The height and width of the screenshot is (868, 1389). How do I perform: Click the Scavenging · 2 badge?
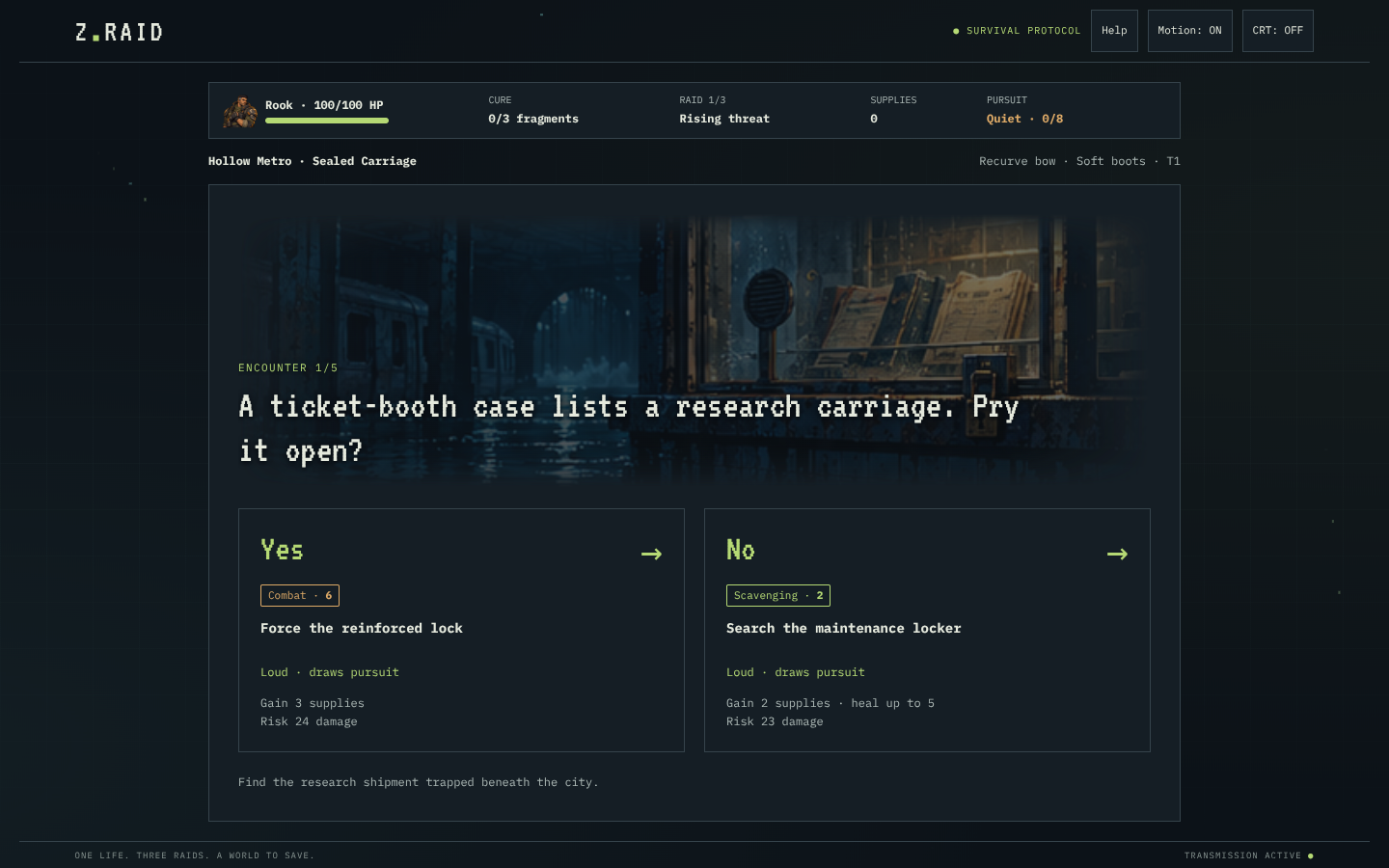(x=778, y=595)
